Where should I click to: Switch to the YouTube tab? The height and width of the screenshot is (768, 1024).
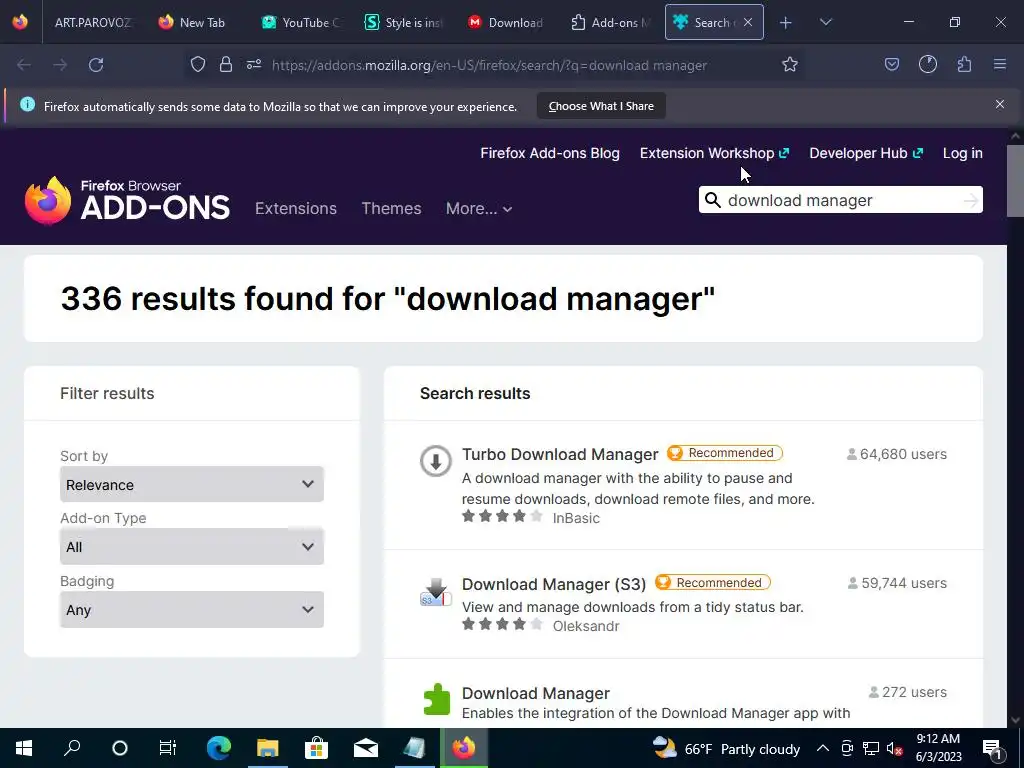coord(301,22)
